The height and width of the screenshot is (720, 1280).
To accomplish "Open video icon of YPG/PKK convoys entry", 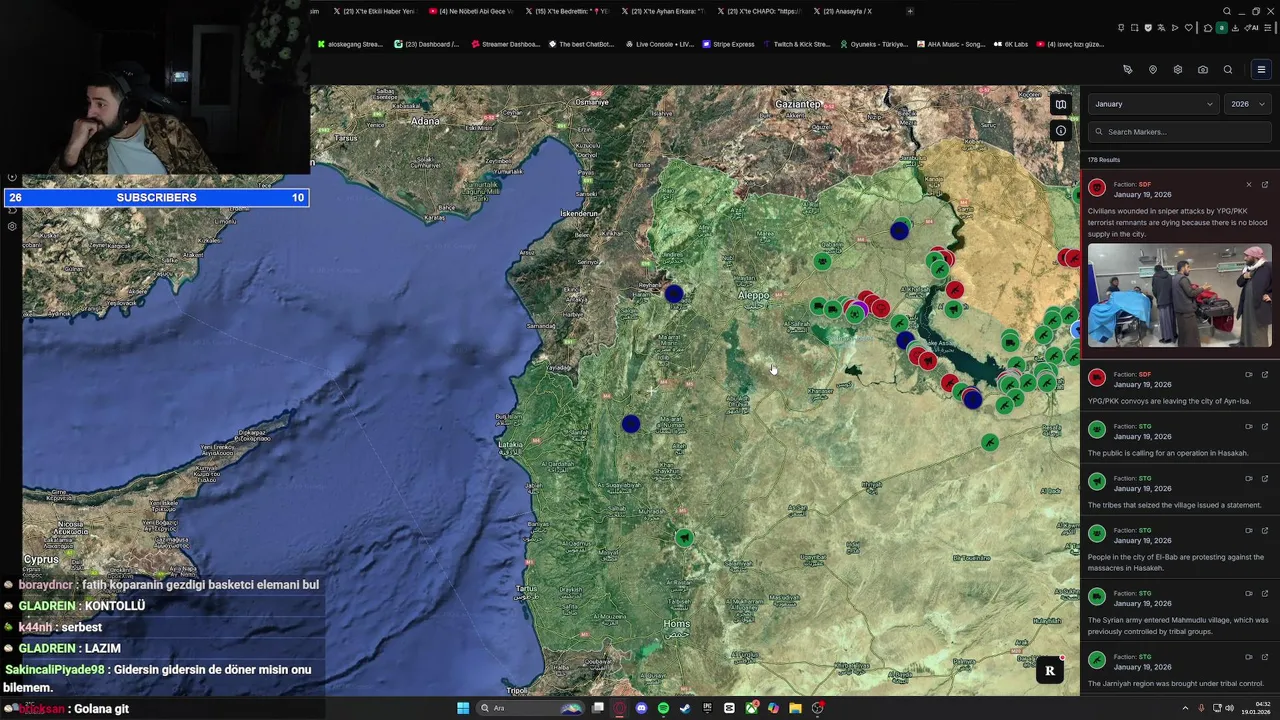I will pos(1248,375).
